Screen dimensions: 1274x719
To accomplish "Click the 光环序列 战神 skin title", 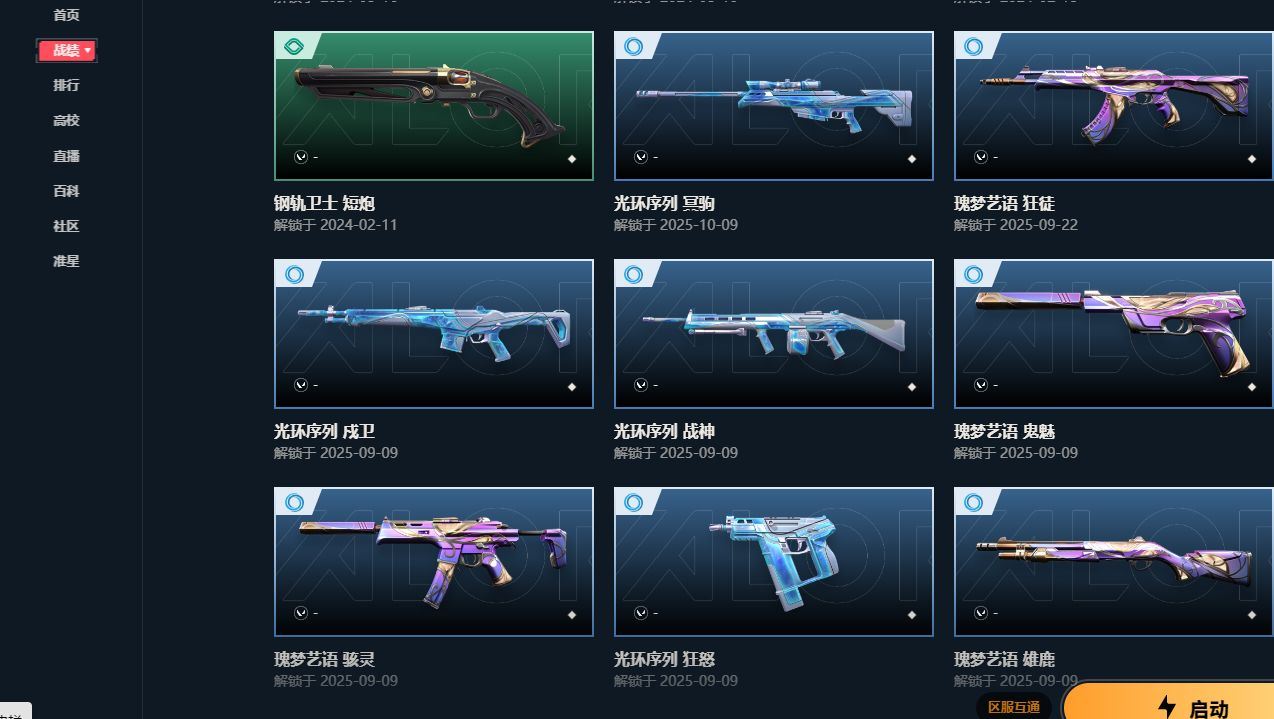I will 664,431.
